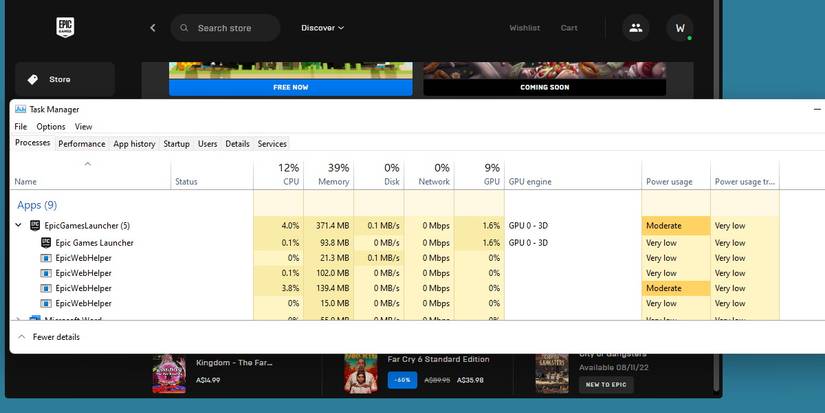
Task: Select the EpicGamesLauncher (5) row
Action: click(395, 226)
